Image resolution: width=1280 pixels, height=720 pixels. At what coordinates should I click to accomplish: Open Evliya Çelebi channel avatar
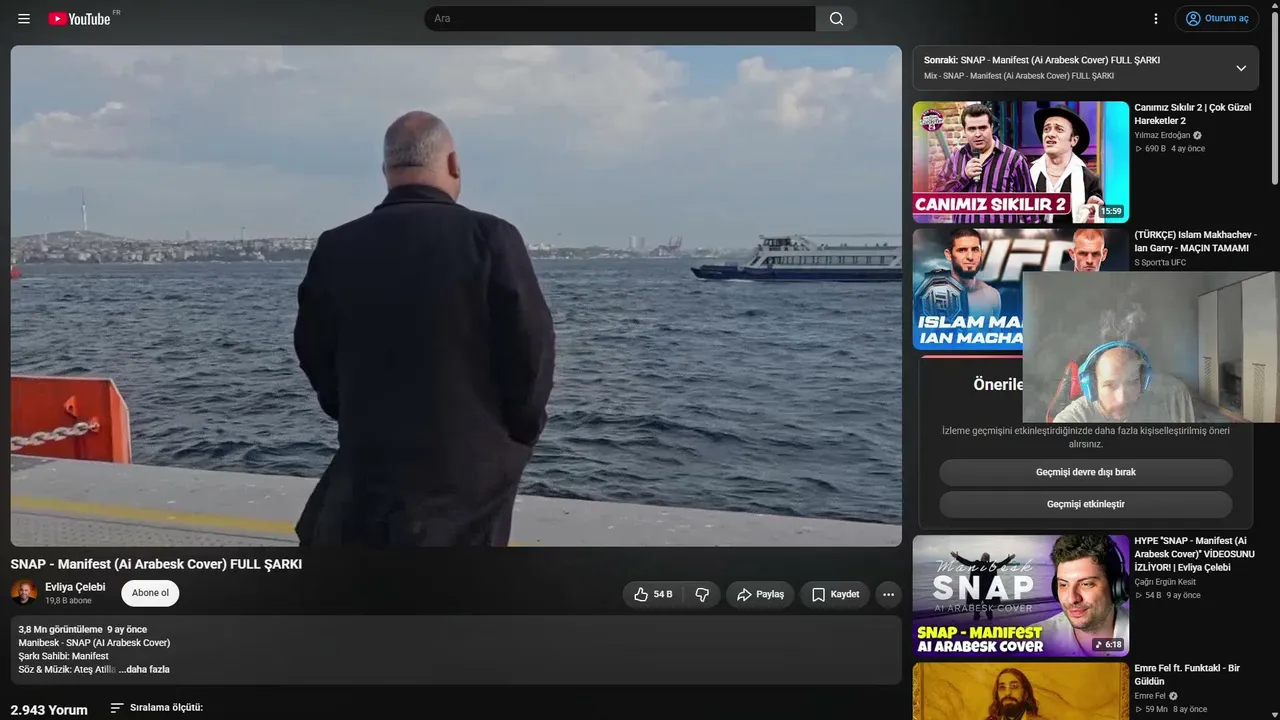point(24,593)
